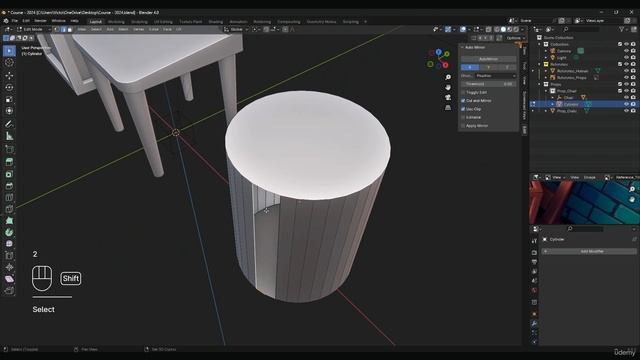Select the Poly Build tool

[x=9, y=220]
